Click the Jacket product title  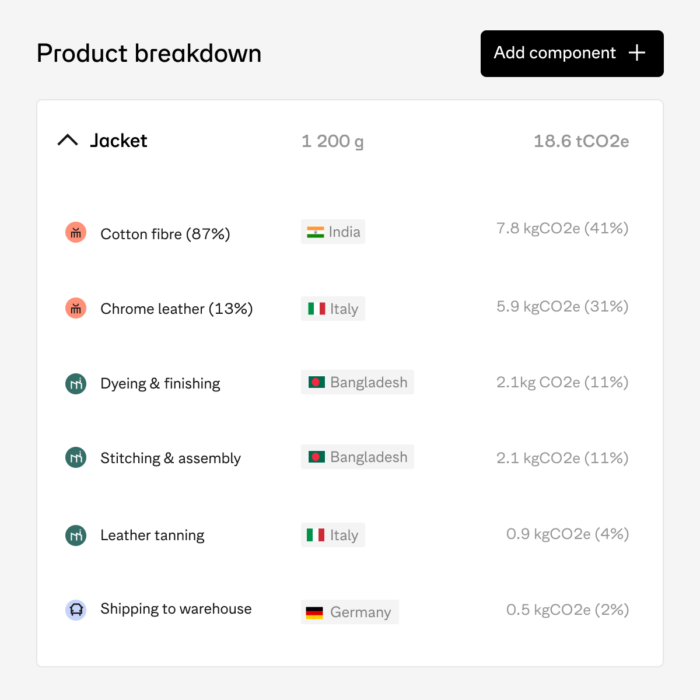pos(118,141)
